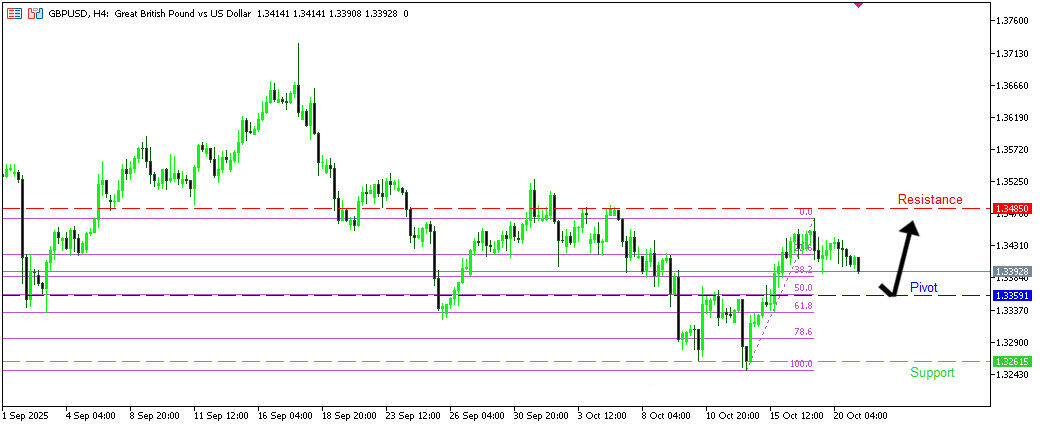Image resolution: width=1043 pixels, height=427 pixels.
Task: Click the 50.0 Fibonacci level label
Action: point(803,288)
